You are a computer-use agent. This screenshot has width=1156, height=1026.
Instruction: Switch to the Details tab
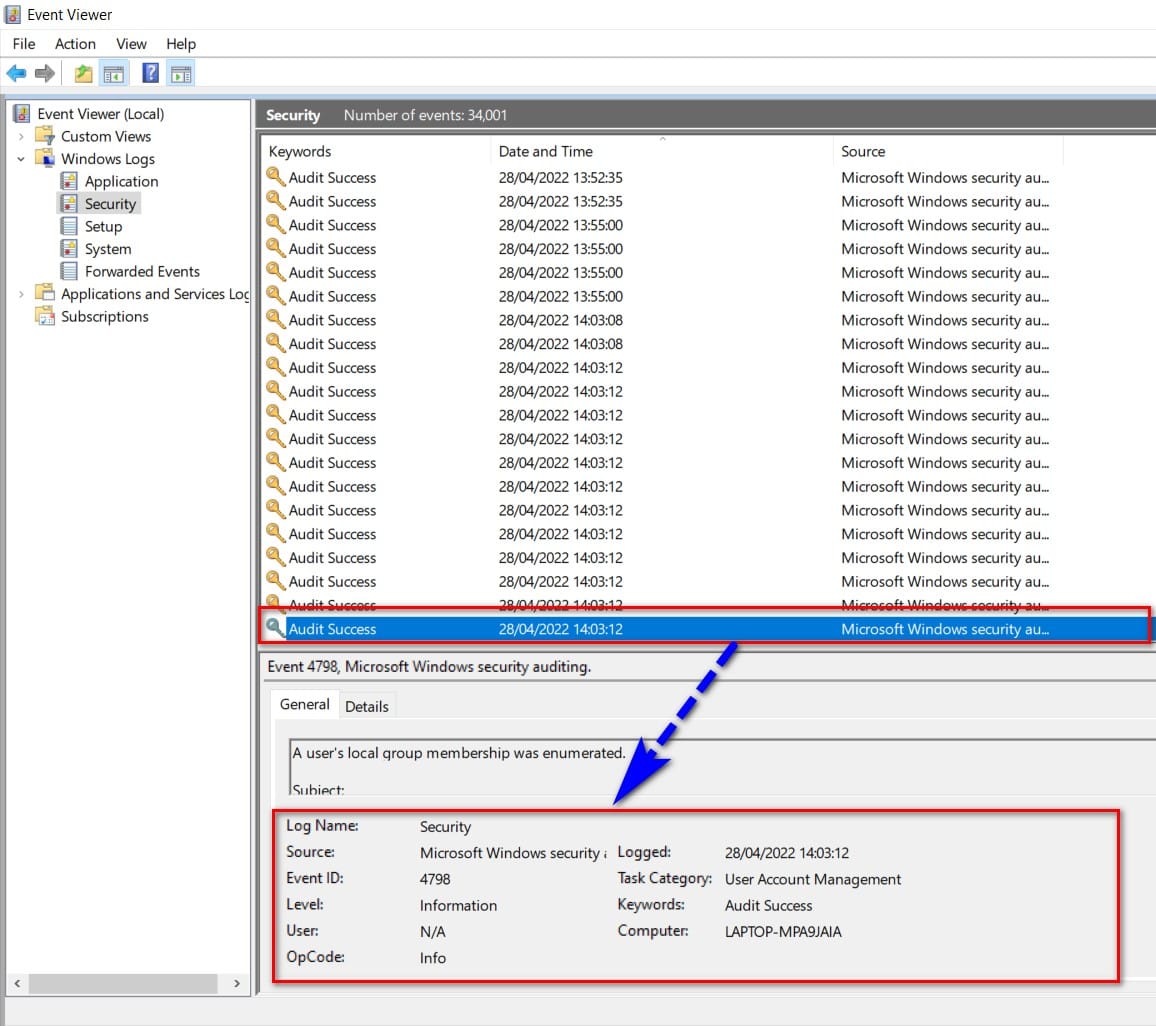366,706
